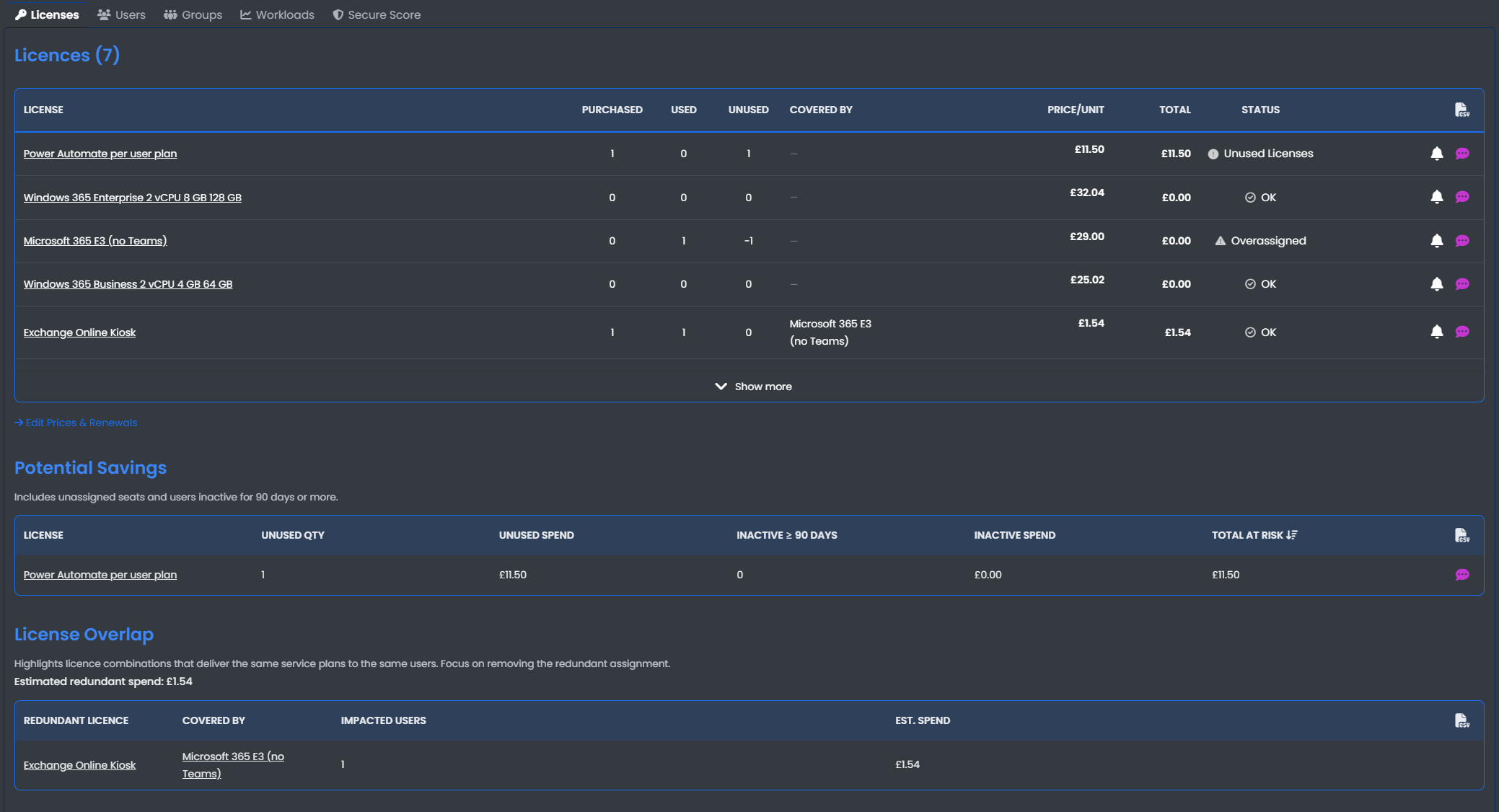Open the Workloads tab
Image resolution: width=1499 pixels, height=812 pixels.
pos(277,14)
